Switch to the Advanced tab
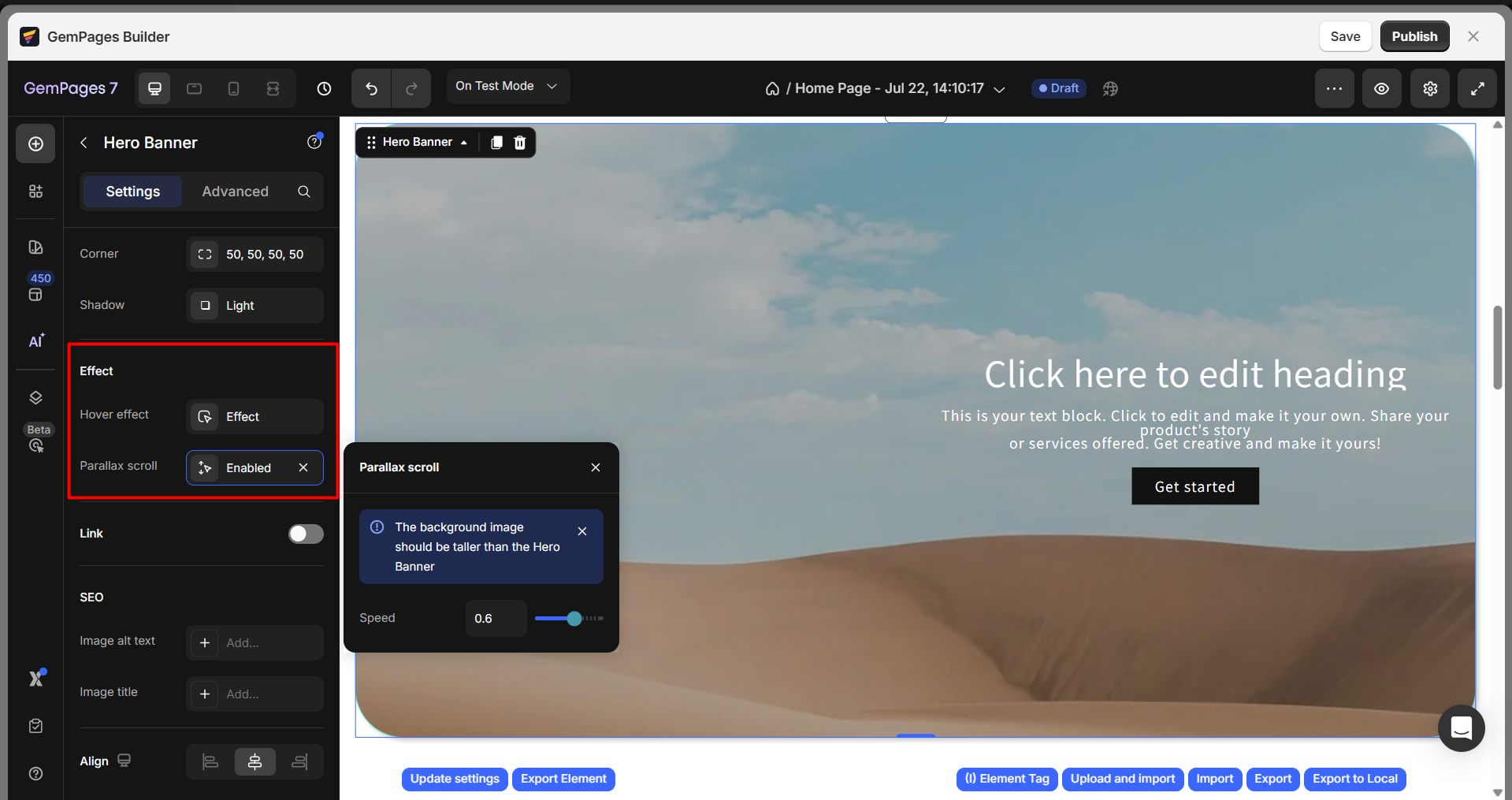 click(x=235, y=192)
